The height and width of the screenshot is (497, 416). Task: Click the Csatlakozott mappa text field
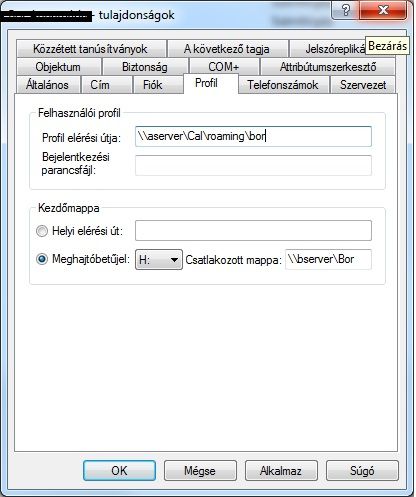(328, 259)
